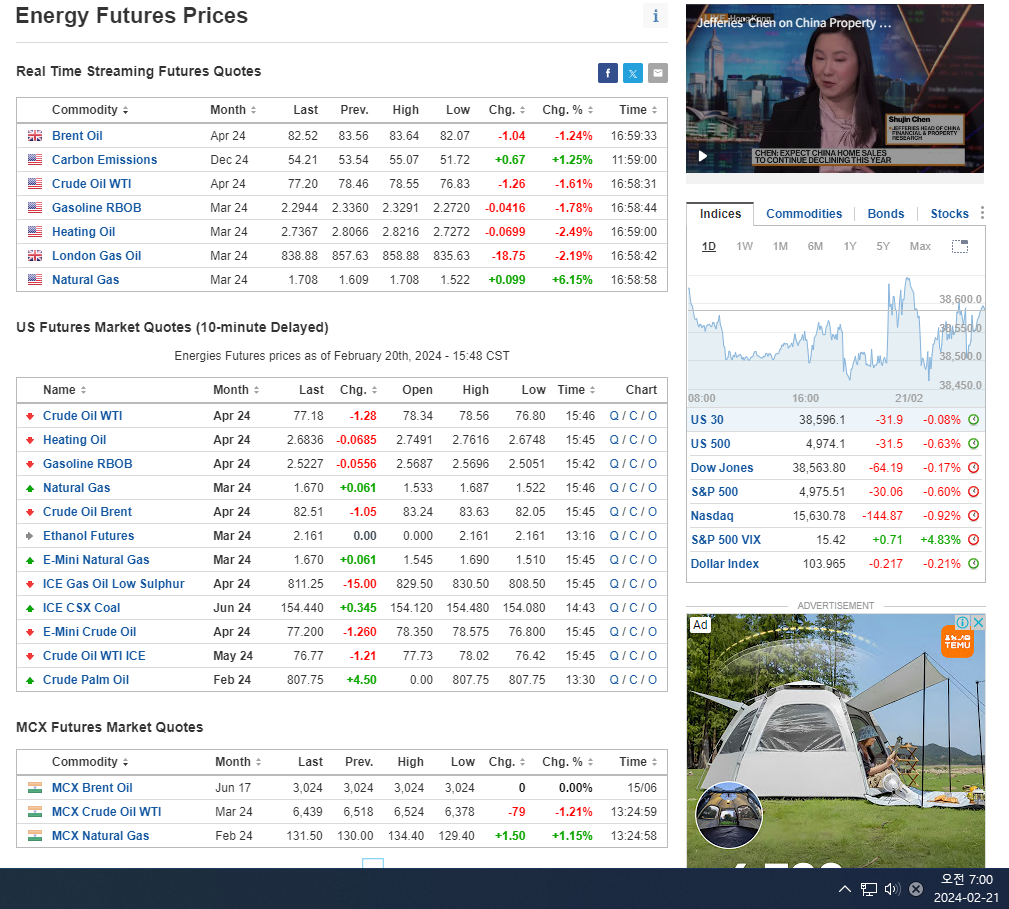Select the 1W chart timeframe

(x=745, y=246)
